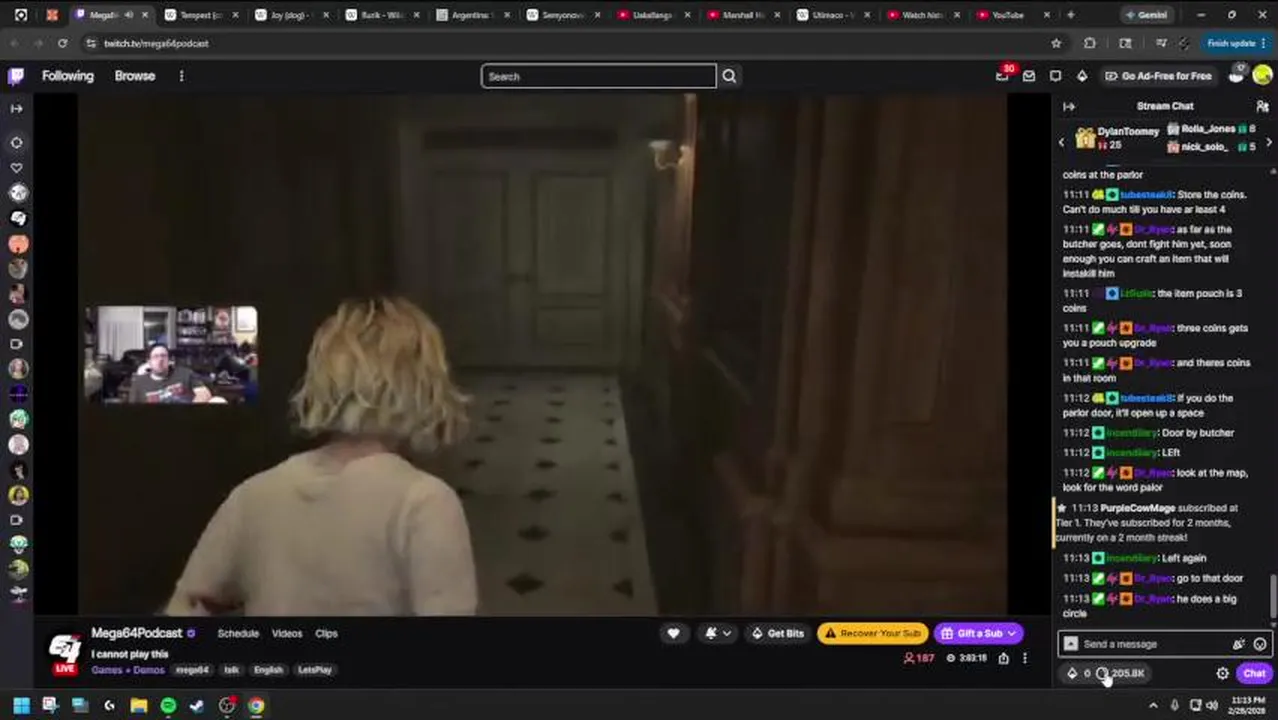The width and height of the screenshot is (1278, 720).
Task: Click Recover Your Sub button
Action: pos(872,633)
